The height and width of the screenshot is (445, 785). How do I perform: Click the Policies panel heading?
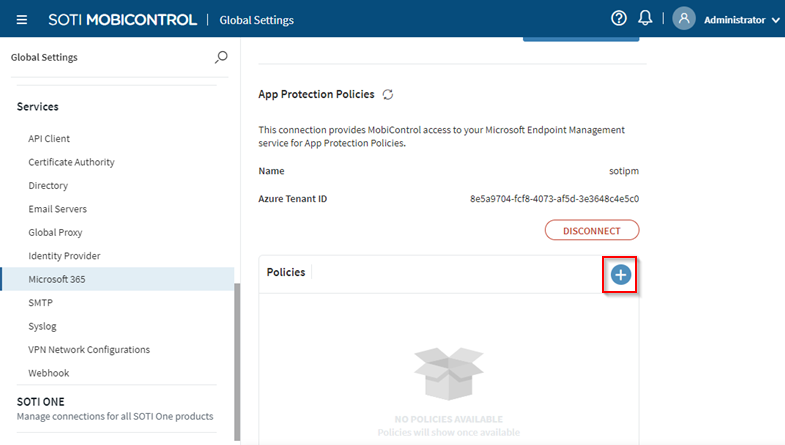pyautogui.click(x=286, y=272)
